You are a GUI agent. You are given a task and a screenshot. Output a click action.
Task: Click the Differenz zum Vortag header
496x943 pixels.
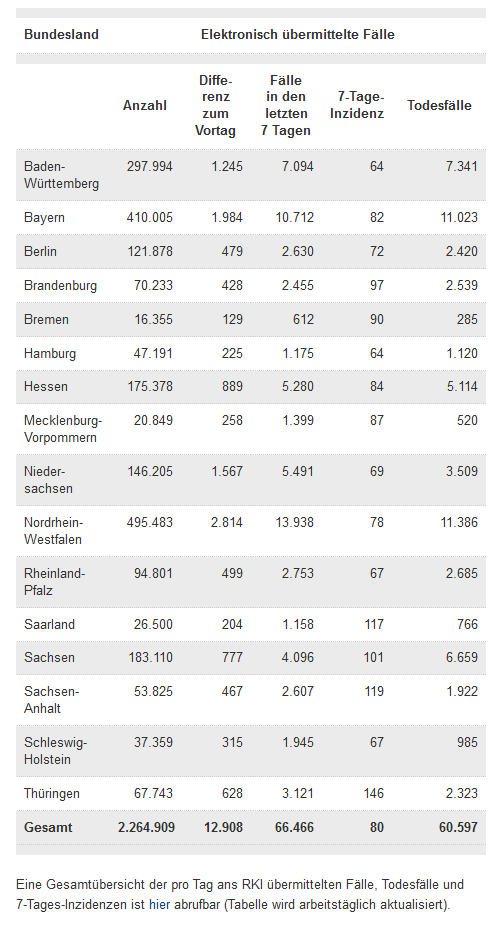coord(215,105)
